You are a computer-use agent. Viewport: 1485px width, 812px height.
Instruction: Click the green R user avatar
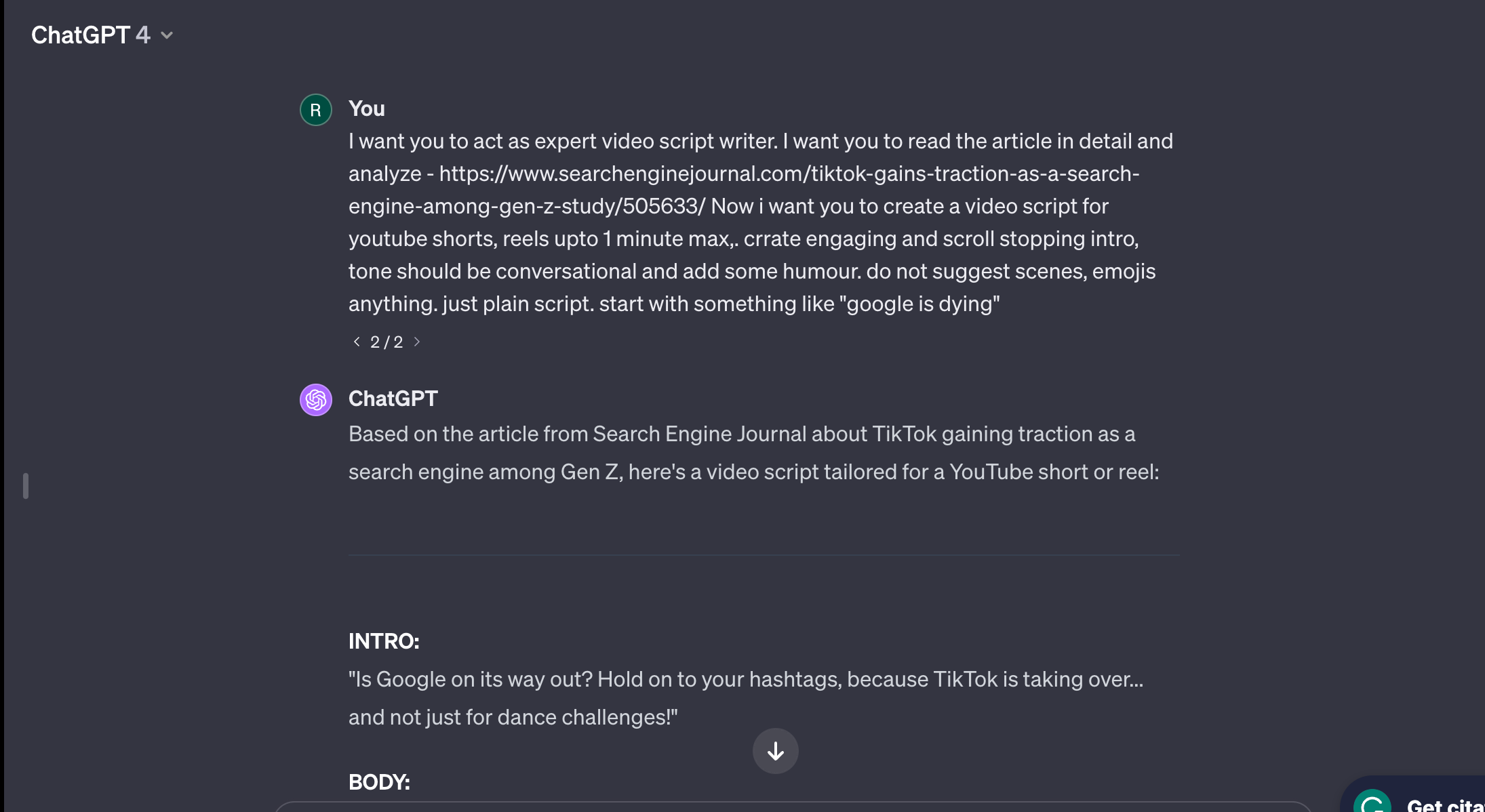point(315,110)
